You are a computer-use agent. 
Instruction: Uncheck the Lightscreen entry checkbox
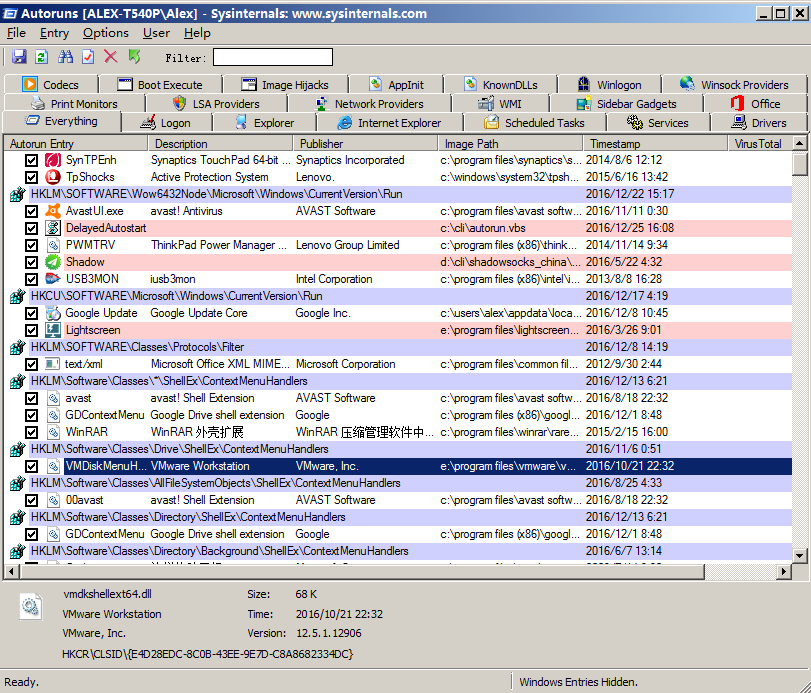point(32,330)
